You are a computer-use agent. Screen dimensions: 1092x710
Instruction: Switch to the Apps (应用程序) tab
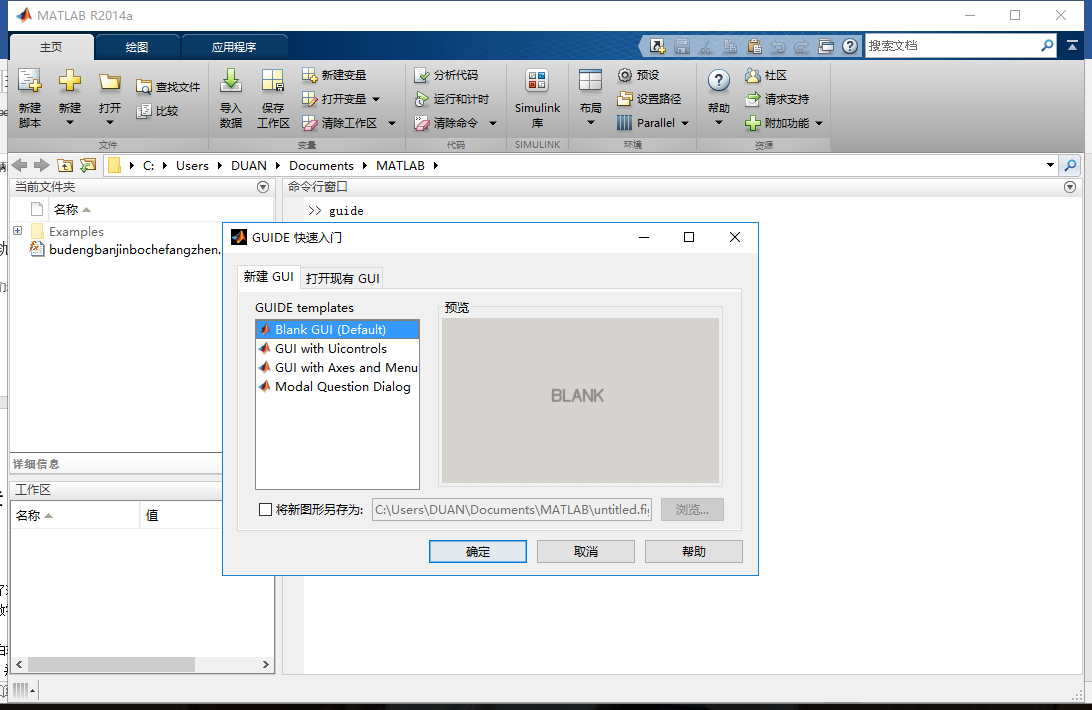234,47
